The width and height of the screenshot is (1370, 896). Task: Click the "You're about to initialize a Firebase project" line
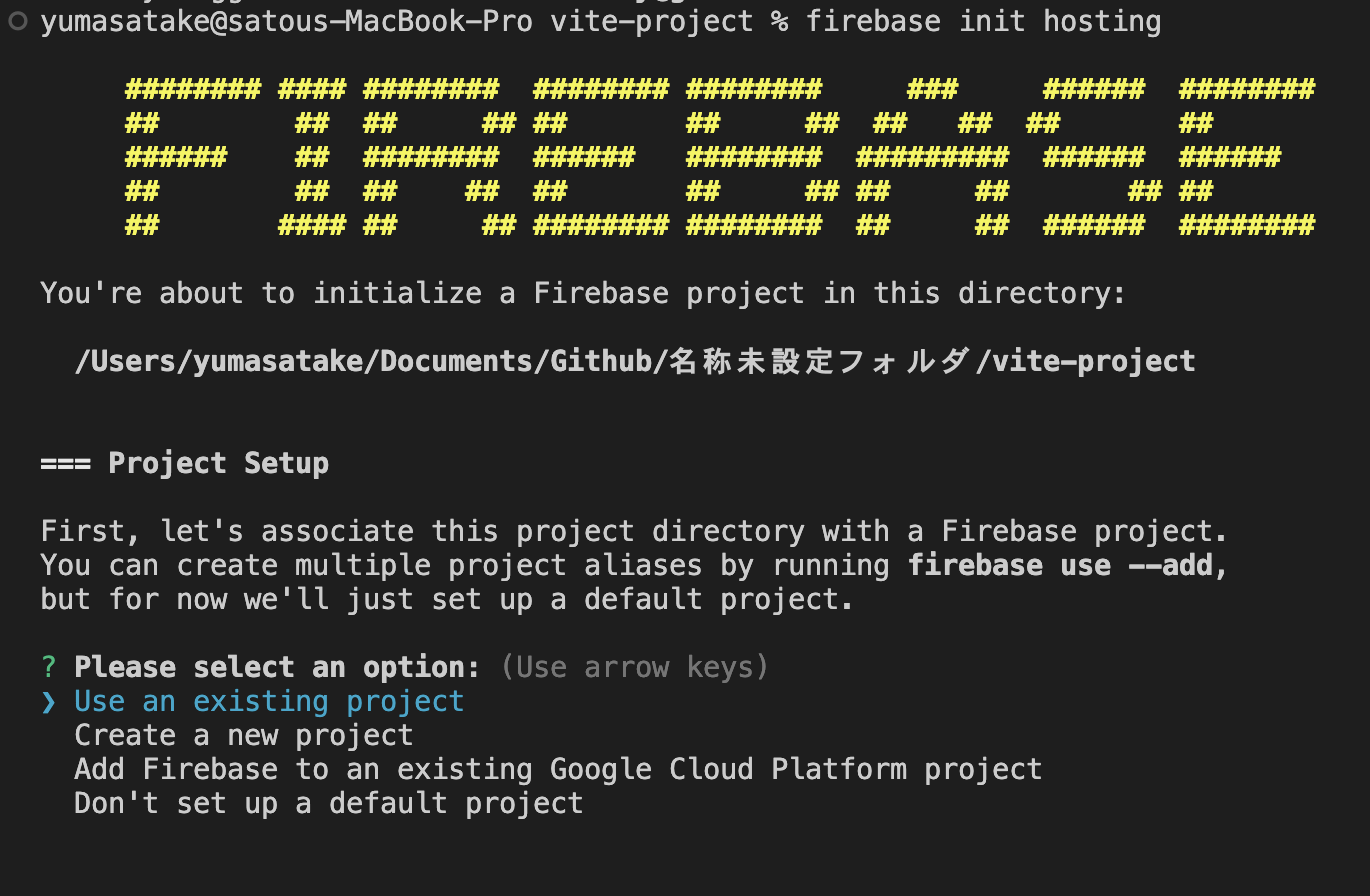[x=583, y=294]
